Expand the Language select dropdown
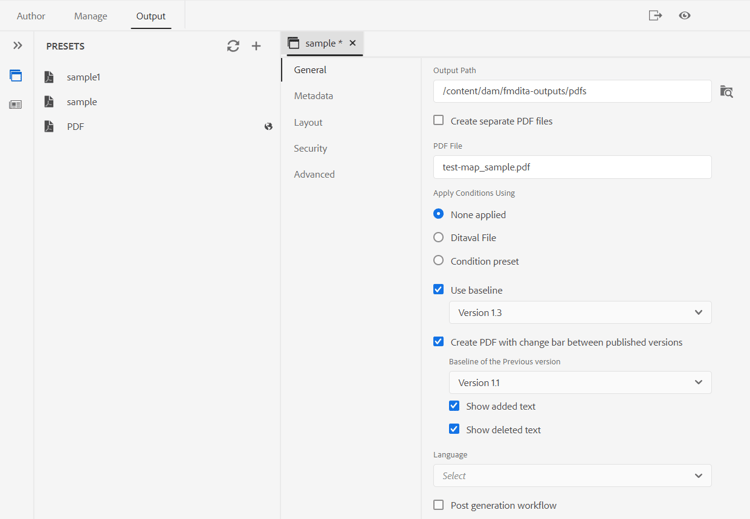 (572, 476)
